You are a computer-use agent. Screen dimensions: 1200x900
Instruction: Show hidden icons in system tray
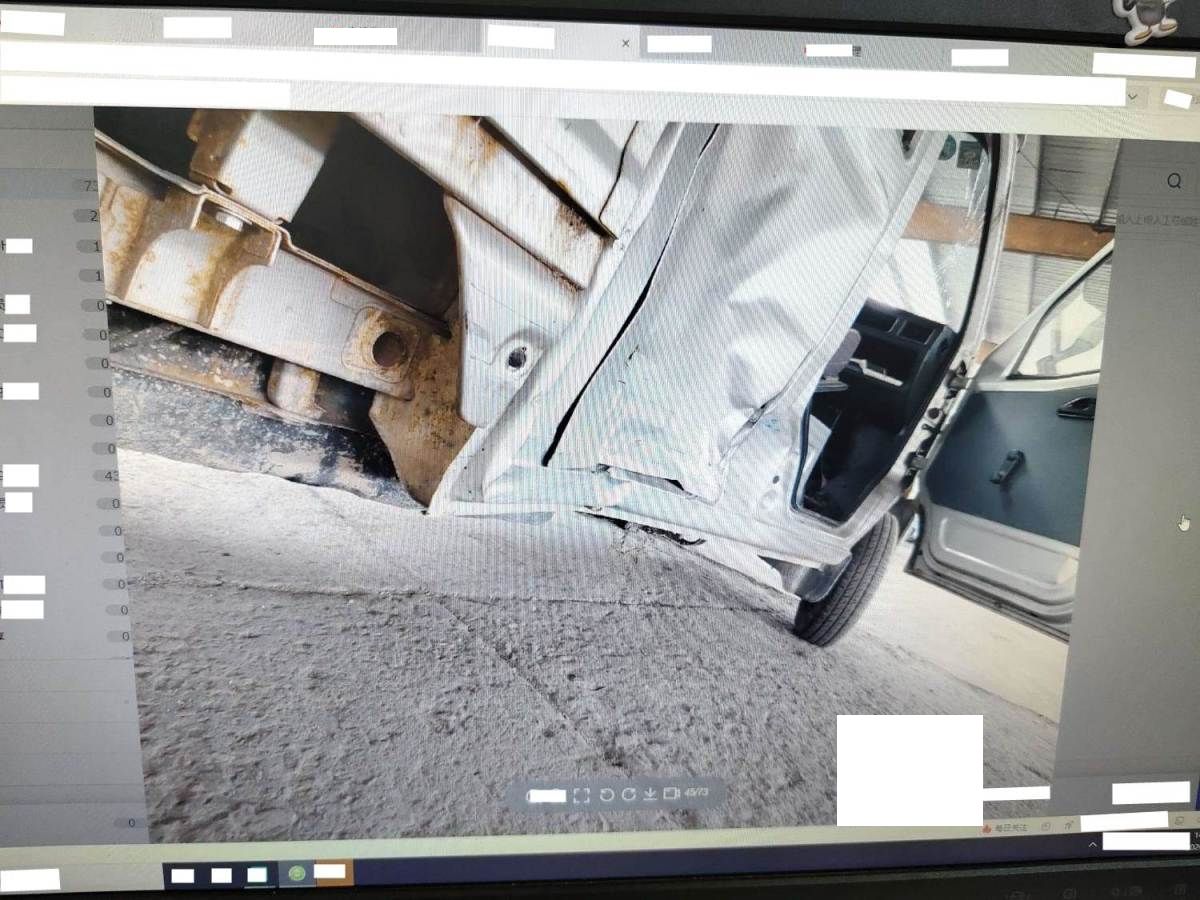click(x=1092, y=845)
